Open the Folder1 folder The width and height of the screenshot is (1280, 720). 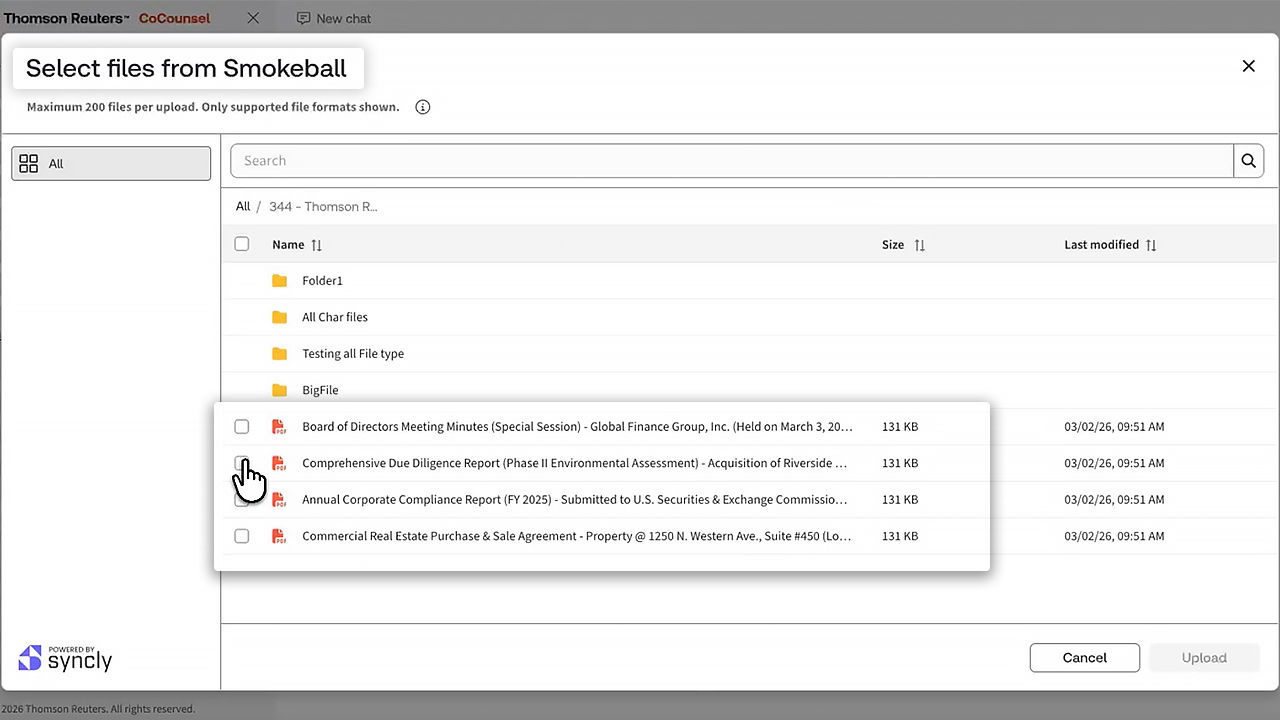(x=322, y=281)
